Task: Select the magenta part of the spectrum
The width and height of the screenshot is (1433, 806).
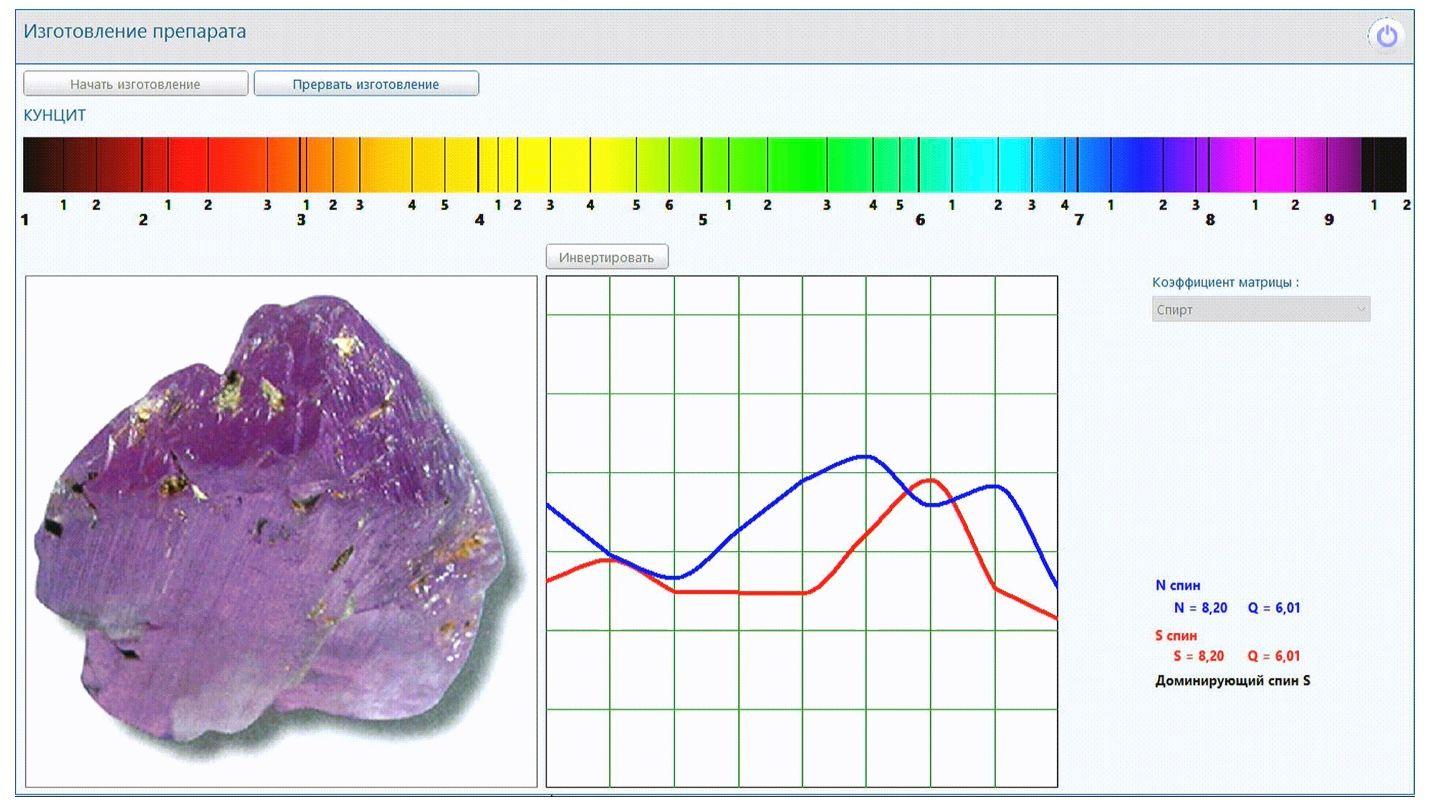Action: click(1260, 164)
